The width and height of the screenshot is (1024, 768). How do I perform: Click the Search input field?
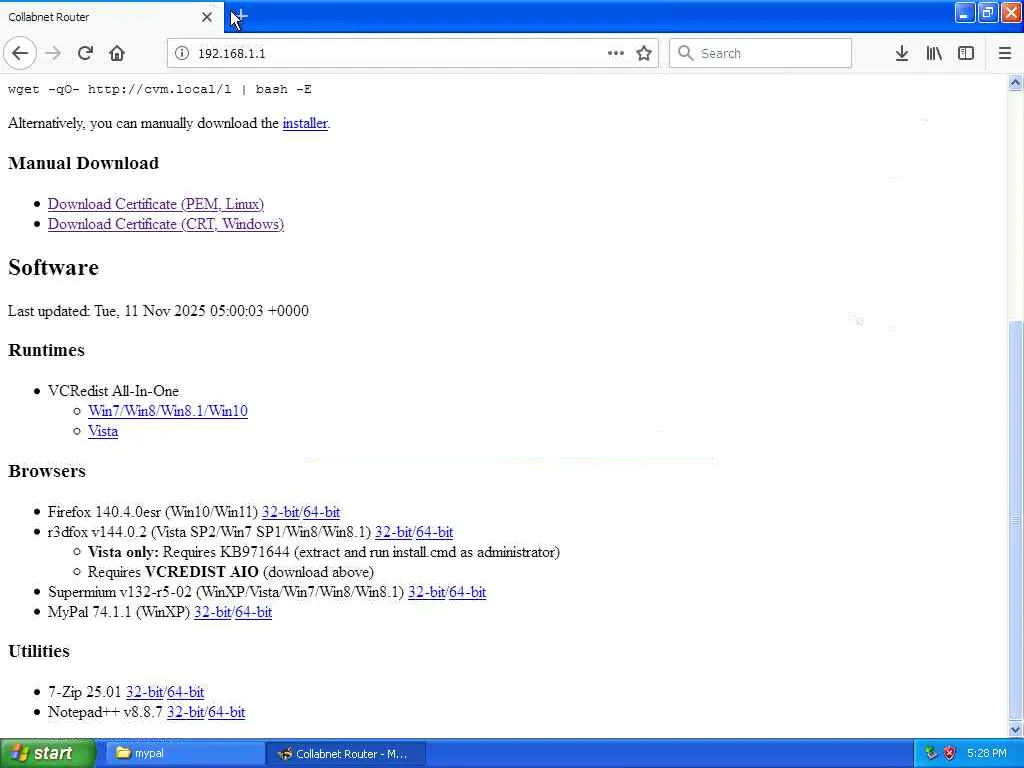(x=760, y=53)
